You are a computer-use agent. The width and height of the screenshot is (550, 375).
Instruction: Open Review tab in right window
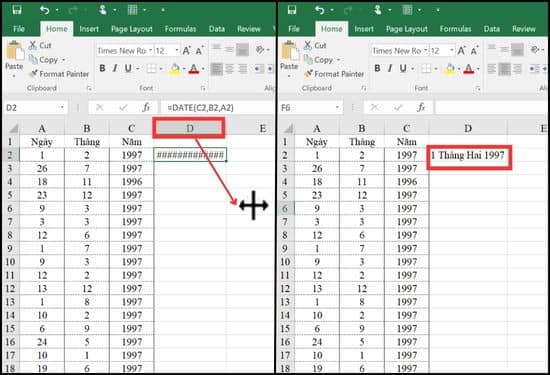[523, 29]
